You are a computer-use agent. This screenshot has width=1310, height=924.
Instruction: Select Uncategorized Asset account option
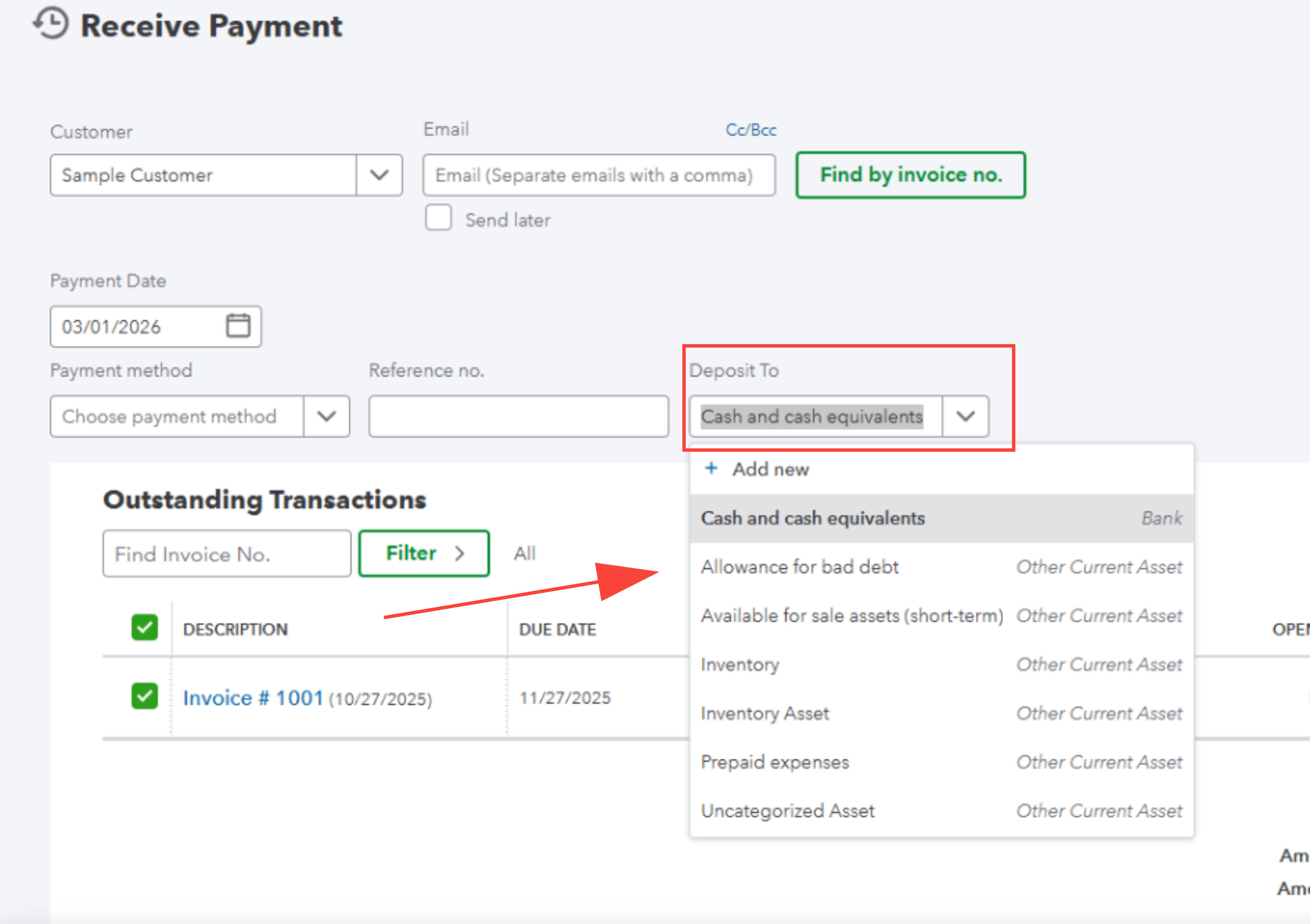point(942,811)
